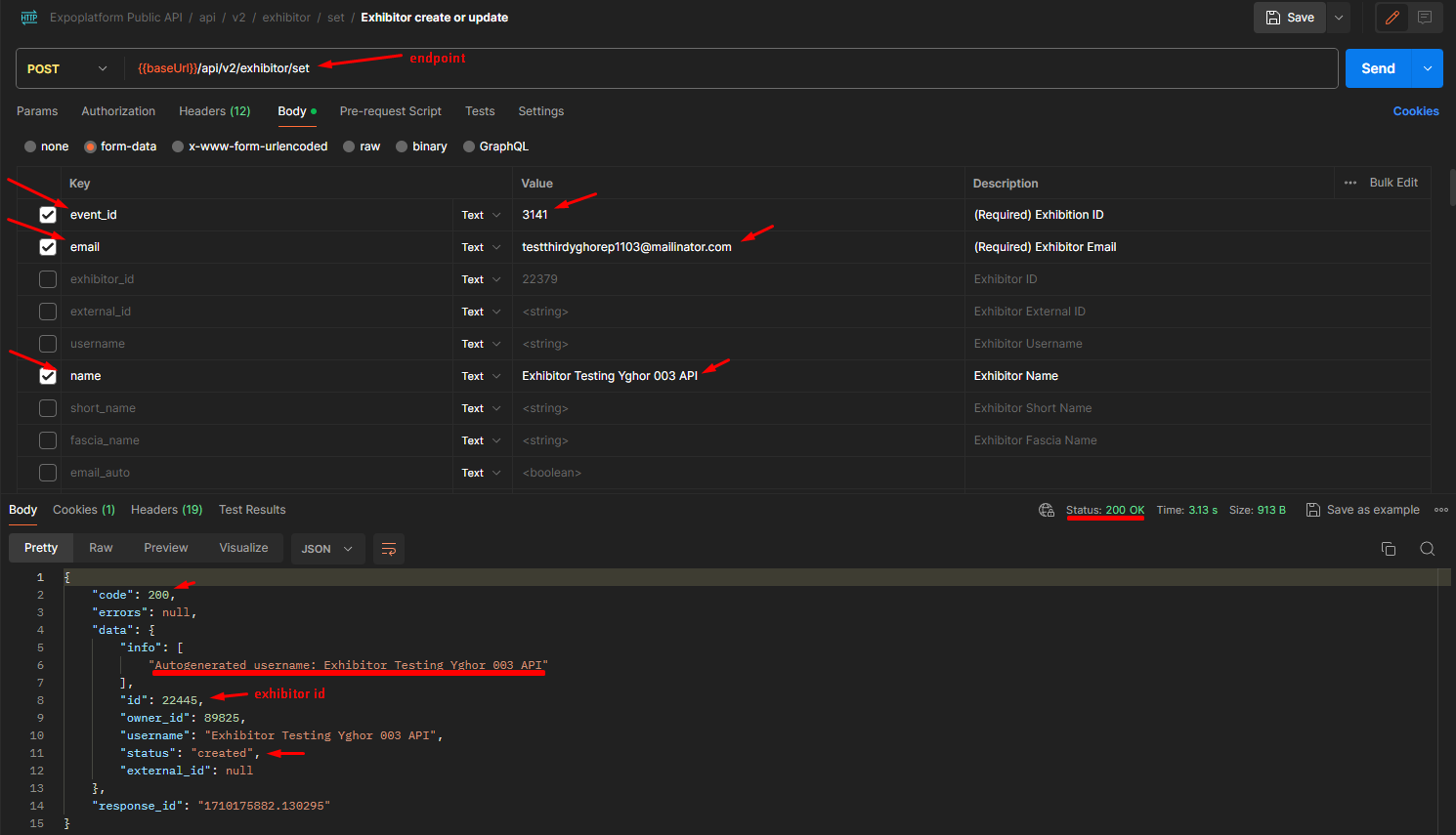The height and width of the screenshot is (835, 1456).
Task: Click the network globe icon beside Status
Action: [1047, 510]
